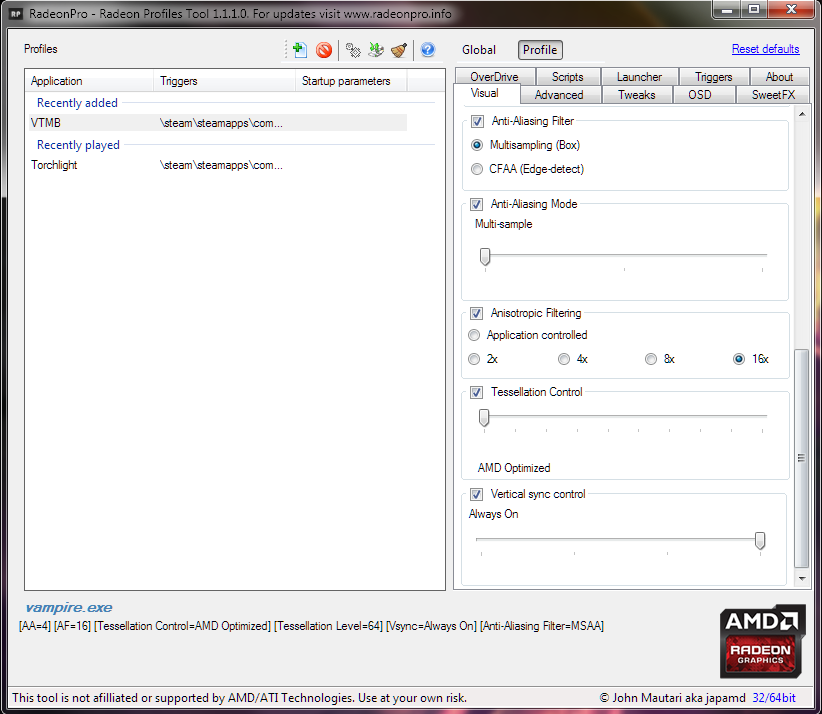Click the 32/64bit link
Image resolution: width=822 pixels, height=714 pixels.
pos(774,698)
